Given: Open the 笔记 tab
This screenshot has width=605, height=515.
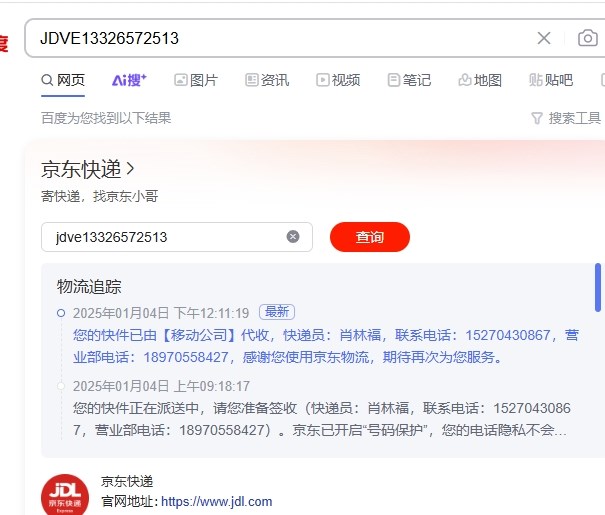Looking at the screenshot, I should (x=409, y=80).
